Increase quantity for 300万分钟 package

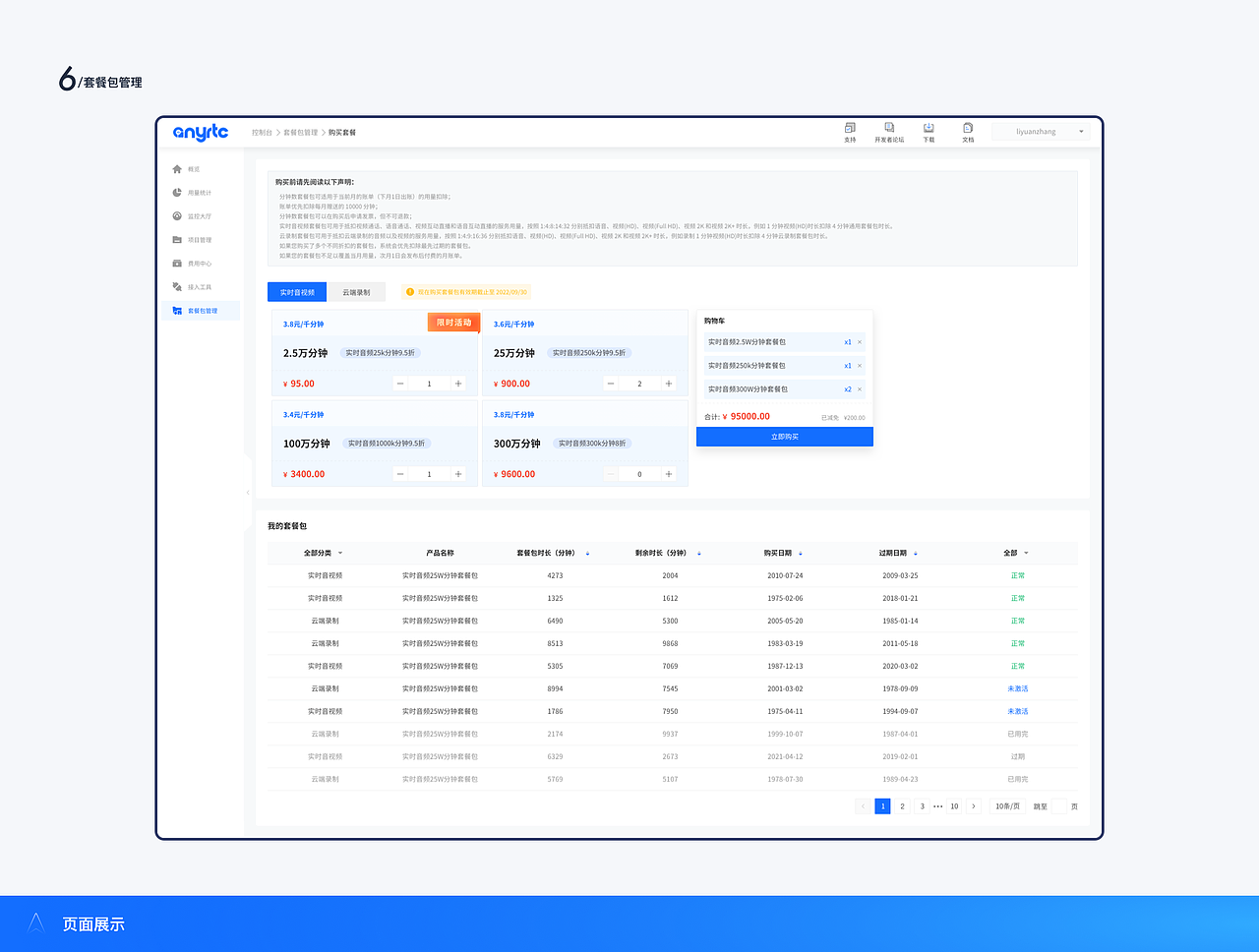(669, 474)
